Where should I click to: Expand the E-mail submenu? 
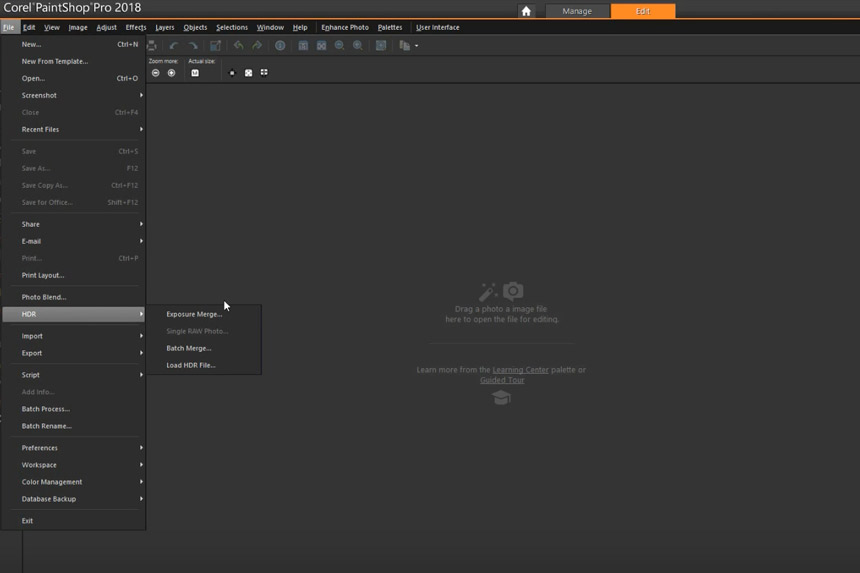tap(73, 241)
